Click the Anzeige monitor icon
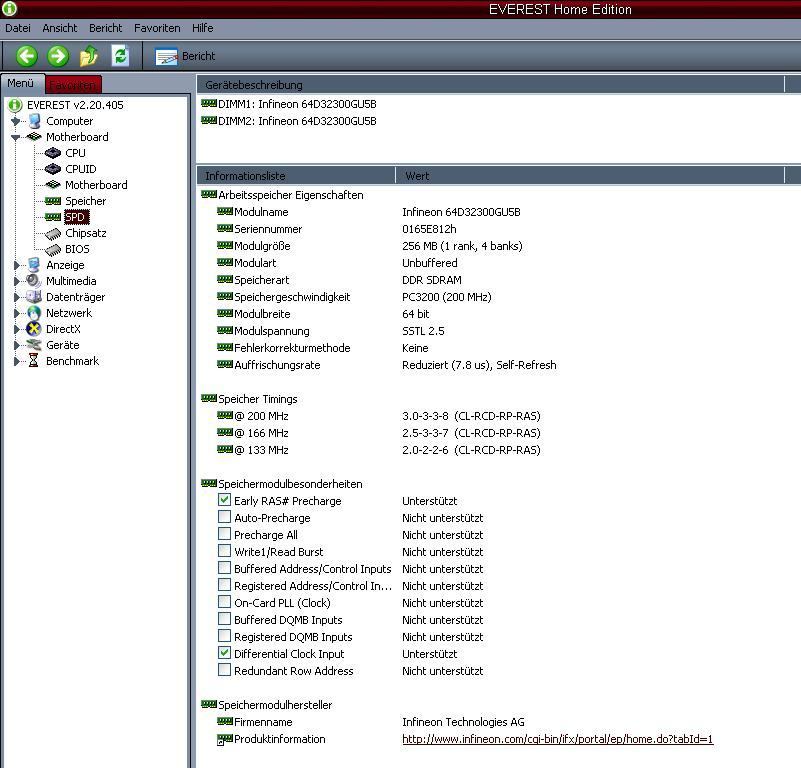 click(x=34, y=265)
